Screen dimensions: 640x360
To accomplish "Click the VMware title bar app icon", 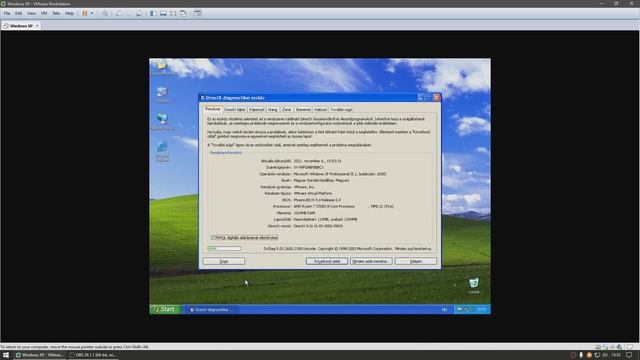I will click(3, 3).
